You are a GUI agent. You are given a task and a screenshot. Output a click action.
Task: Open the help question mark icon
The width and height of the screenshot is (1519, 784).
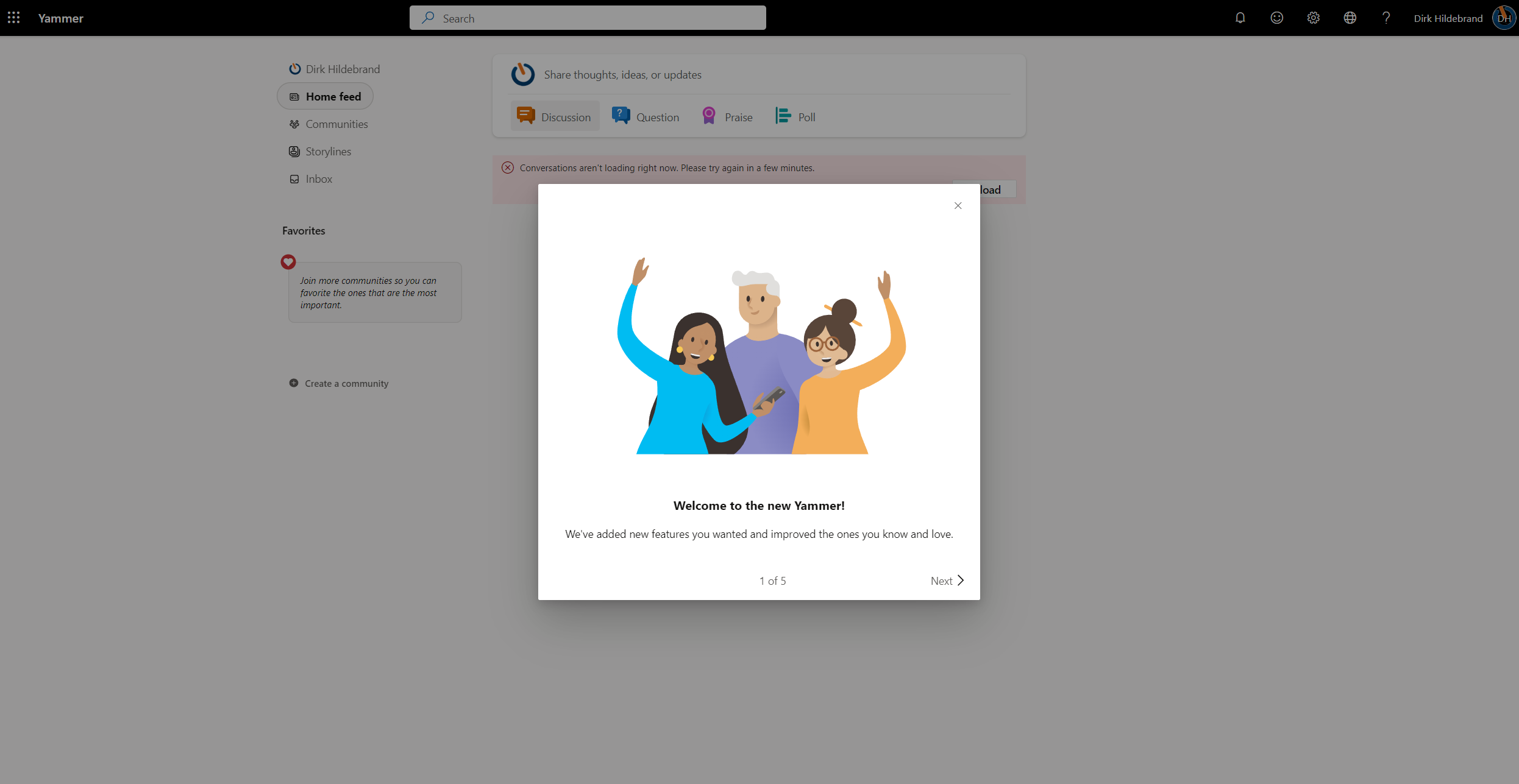[x=1386, y=18]
